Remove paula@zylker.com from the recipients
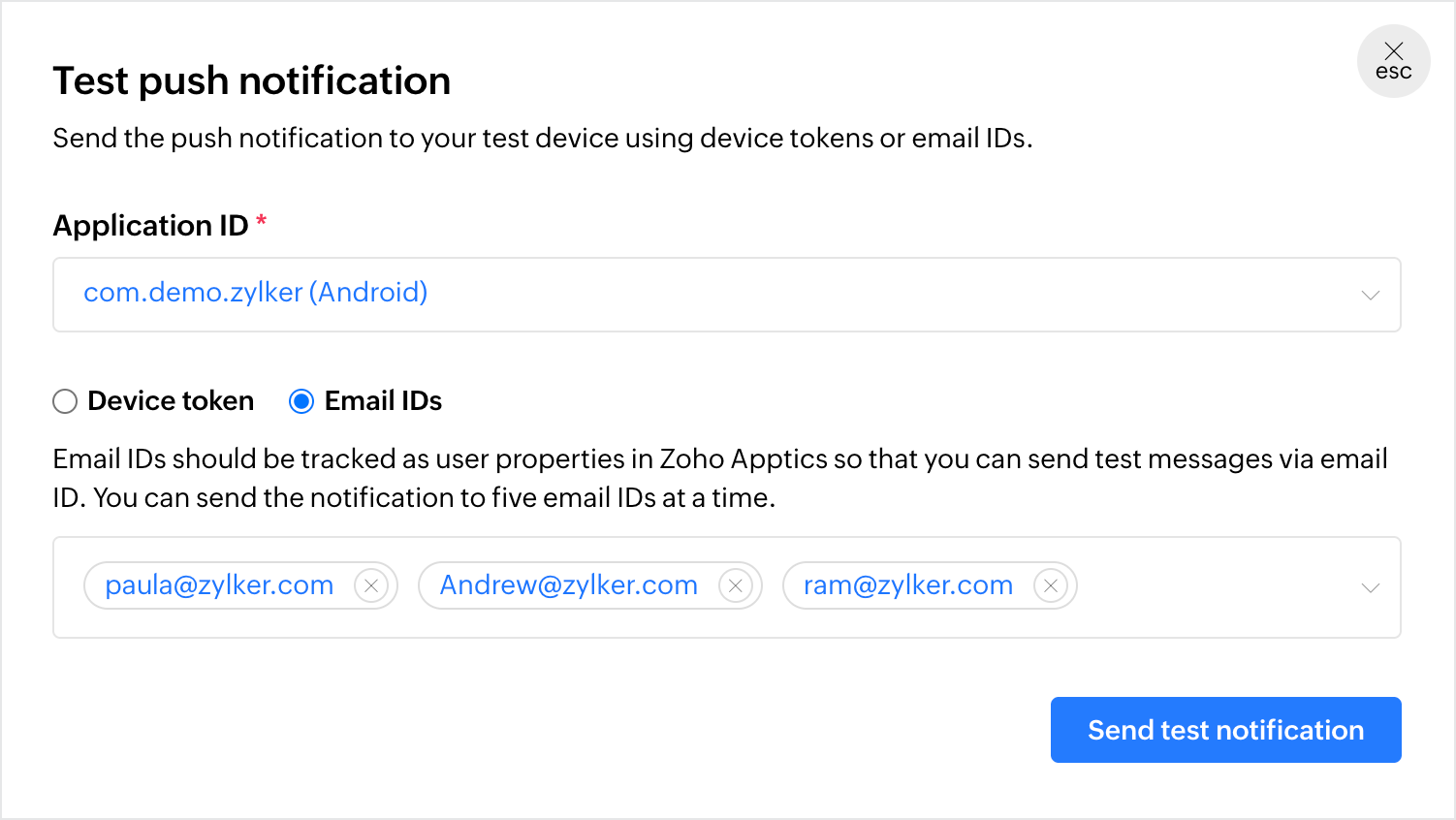This screenshot has width=1456, height=820. coord(371,585)
